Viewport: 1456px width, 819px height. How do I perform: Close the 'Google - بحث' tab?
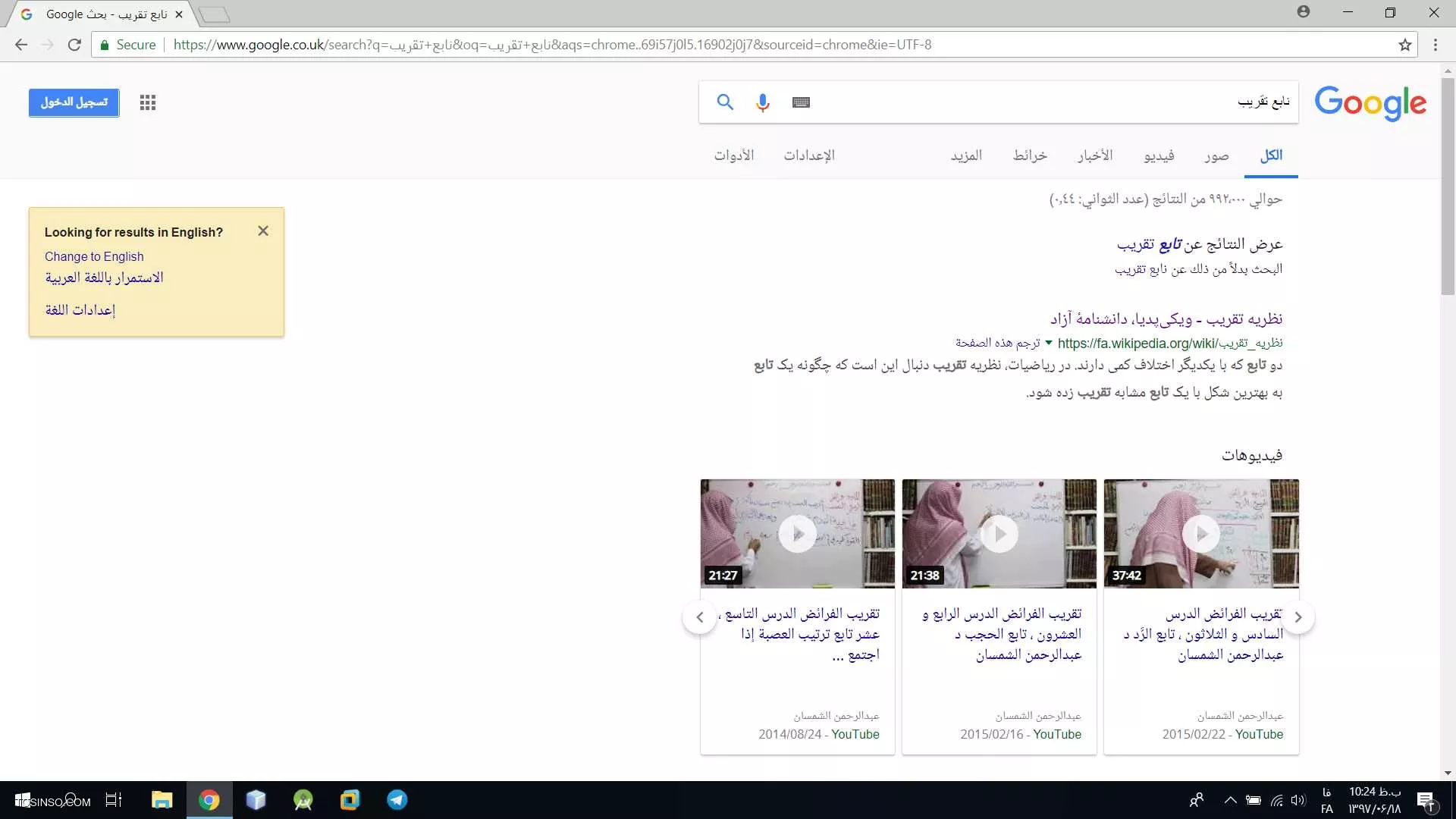tap(179, 14)
